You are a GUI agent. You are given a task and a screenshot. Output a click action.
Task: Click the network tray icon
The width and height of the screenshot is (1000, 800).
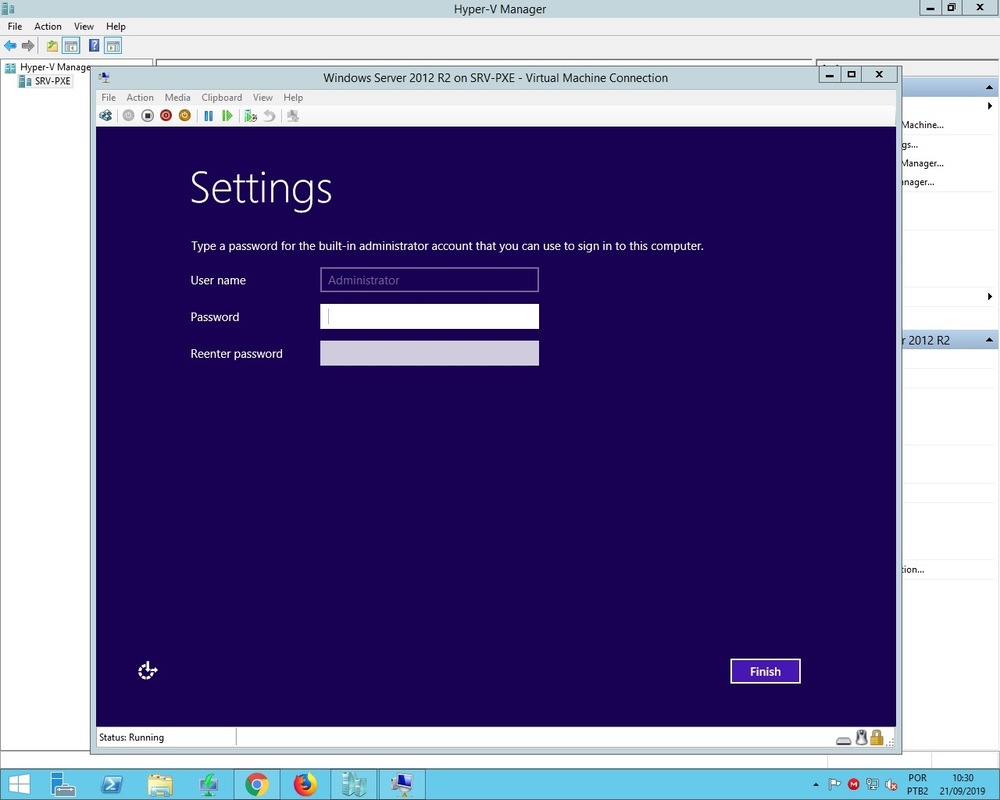[872, 784]
